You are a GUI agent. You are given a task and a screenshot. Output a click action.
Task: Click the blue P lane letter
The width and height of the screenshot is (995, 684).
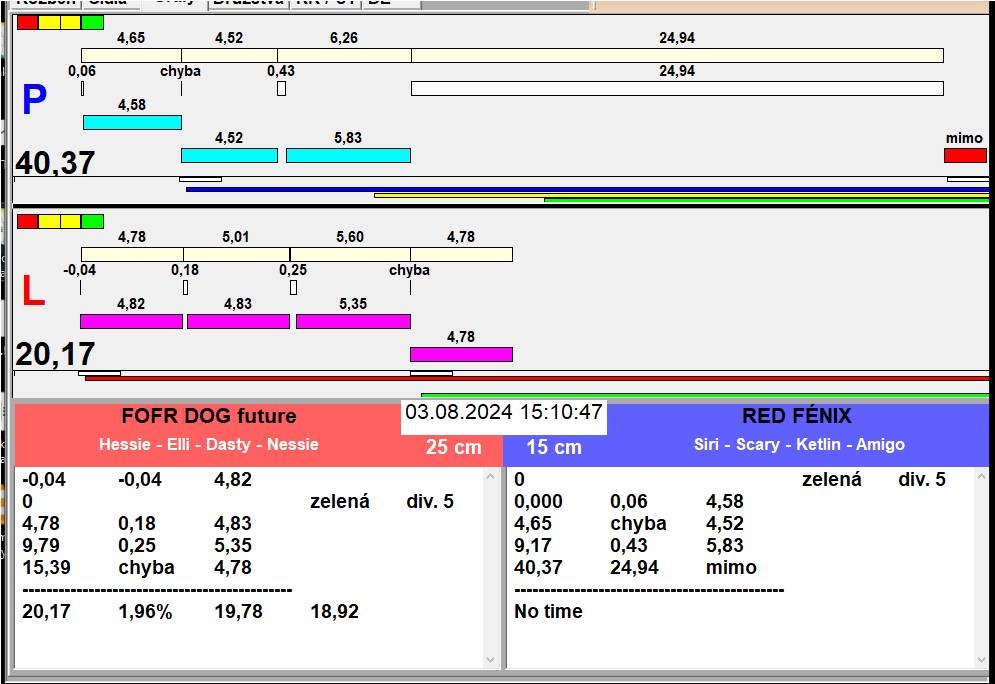pyautogui.click(x=34, y=100)
